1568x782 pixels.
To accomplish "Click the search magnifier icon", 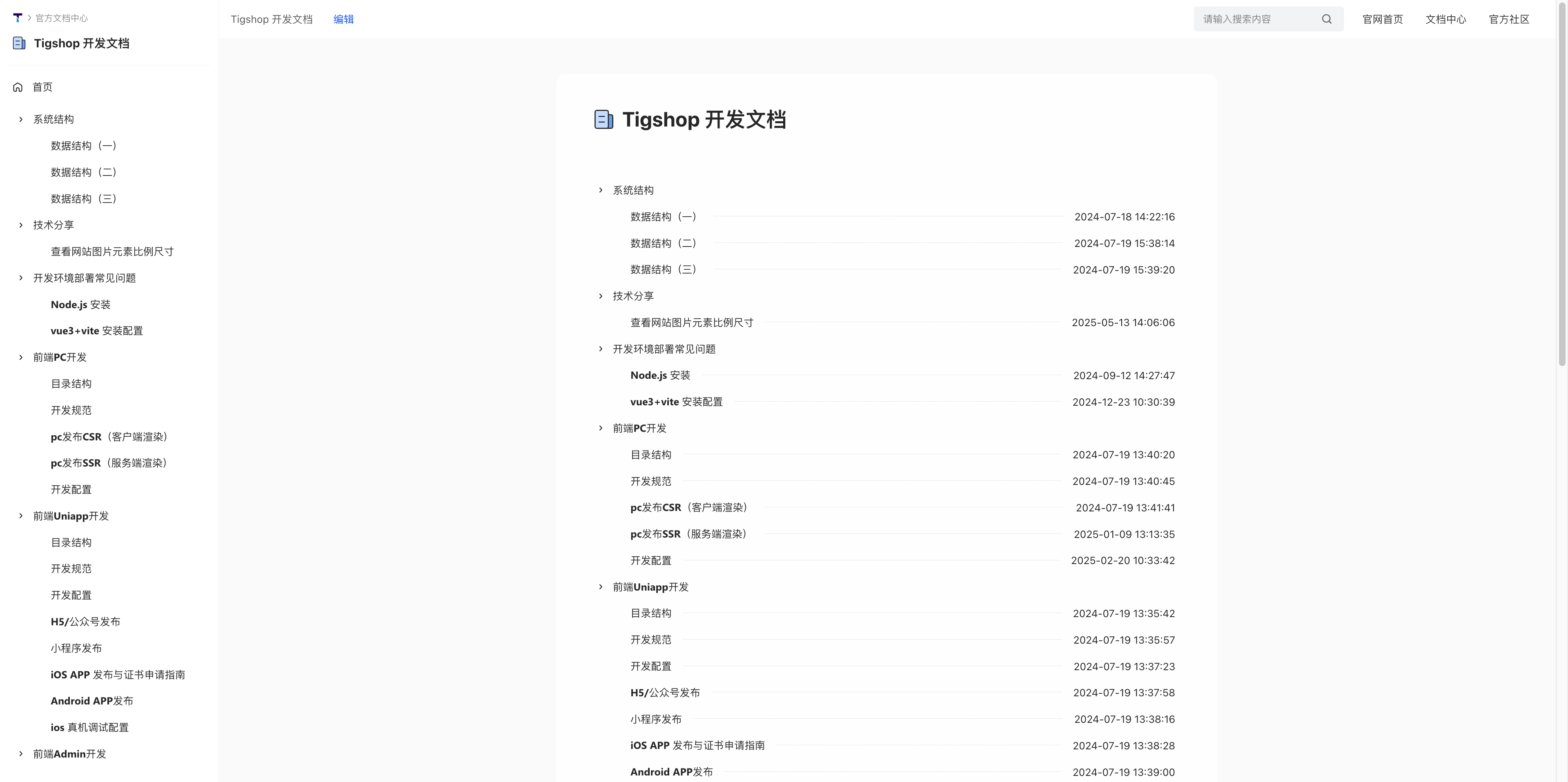I will coord(1326,19).
